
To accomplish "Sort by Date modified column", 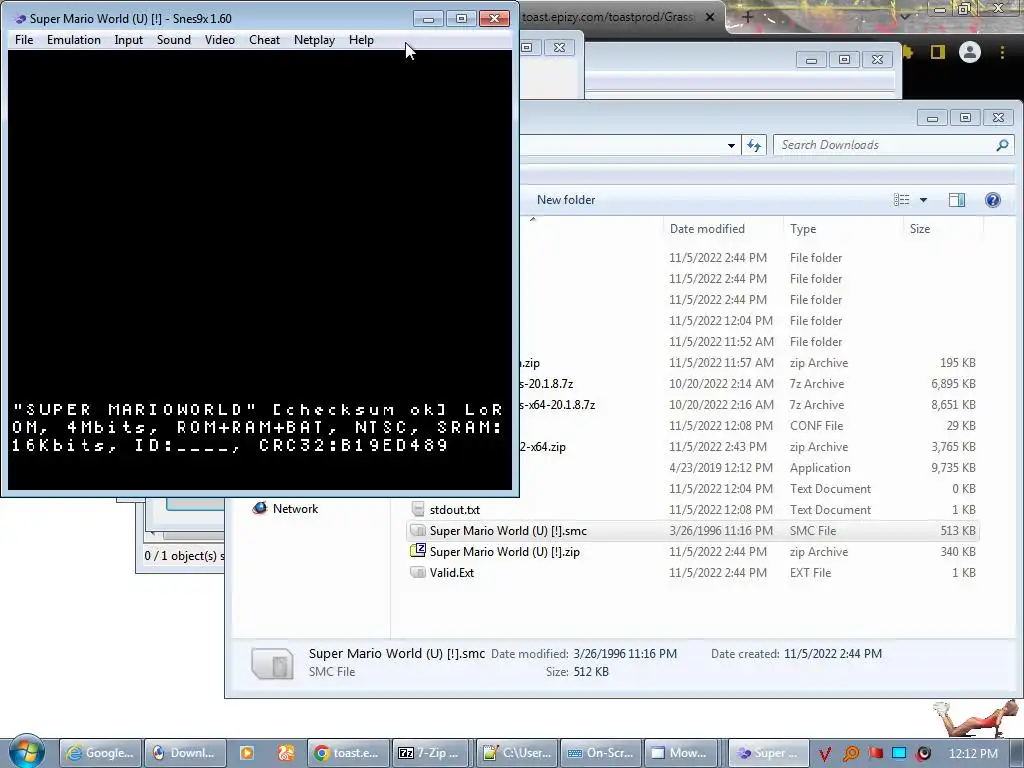I will coord(707,229).
